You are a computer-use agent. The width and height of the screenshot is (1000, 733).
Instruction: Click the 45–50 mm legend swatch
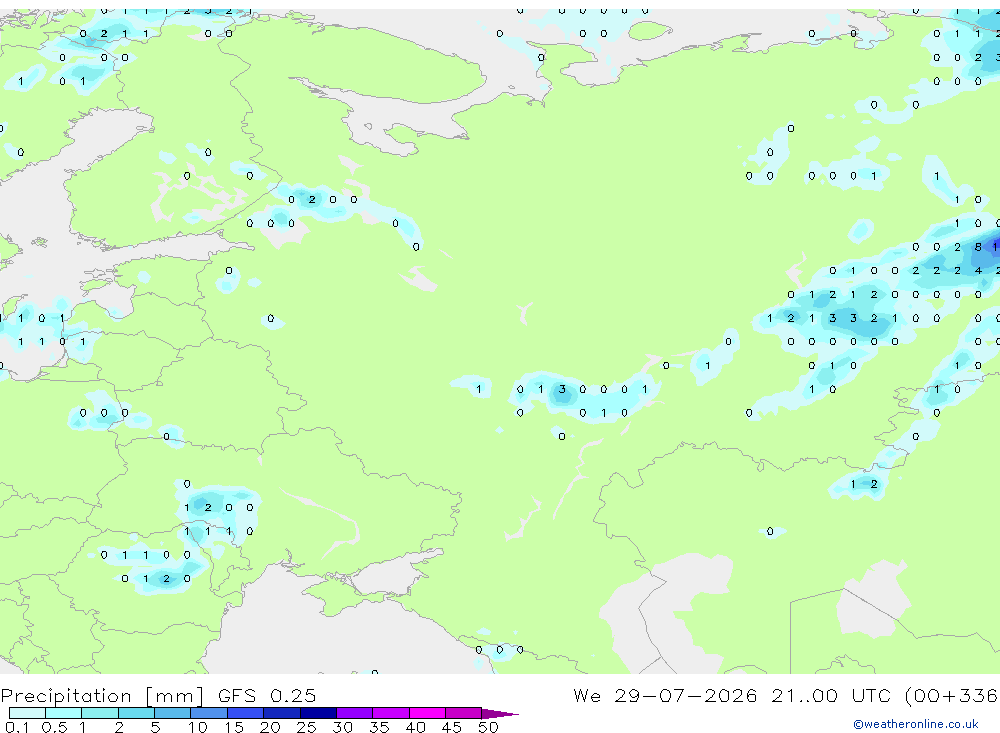click(x=464, y=713)
